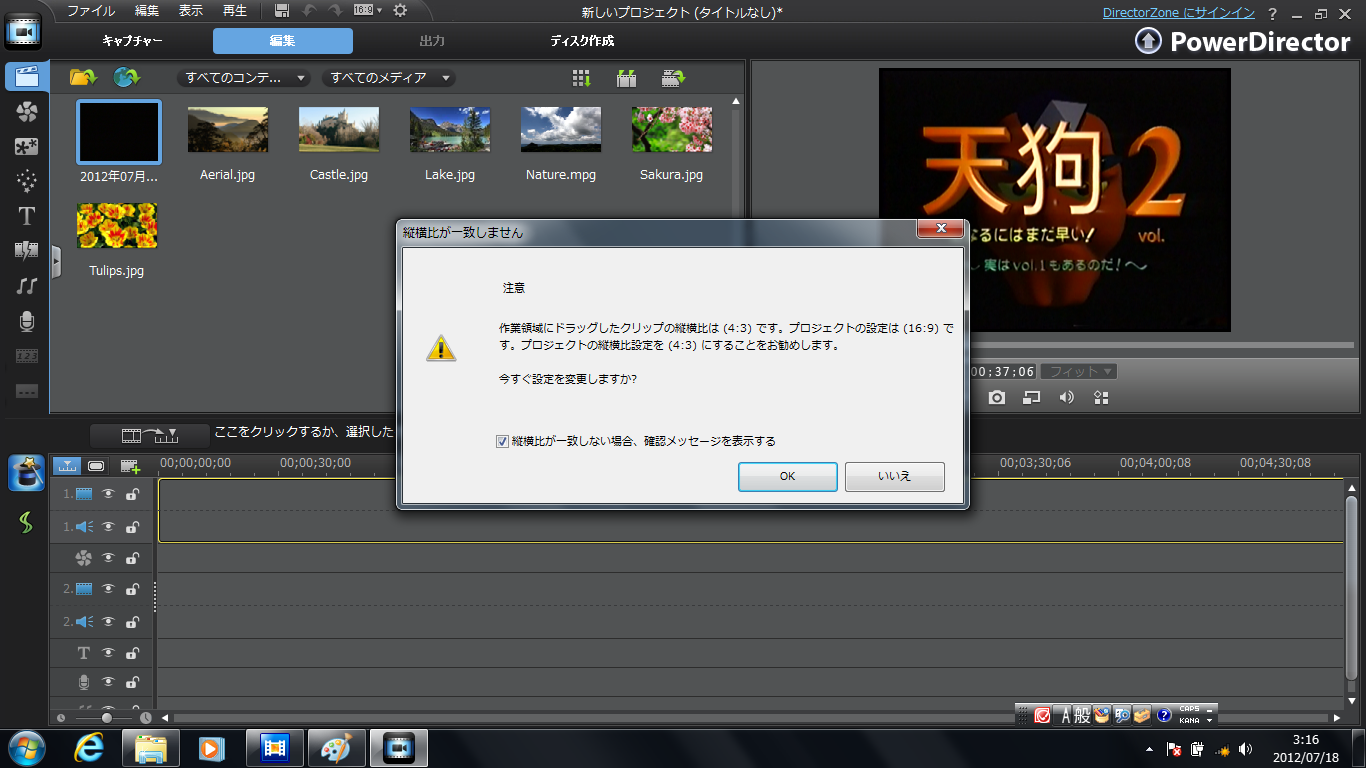Click the green S-shaped icon beside timeline
The width and height of the screenshot is (1366, 768).
pos(26,522)
